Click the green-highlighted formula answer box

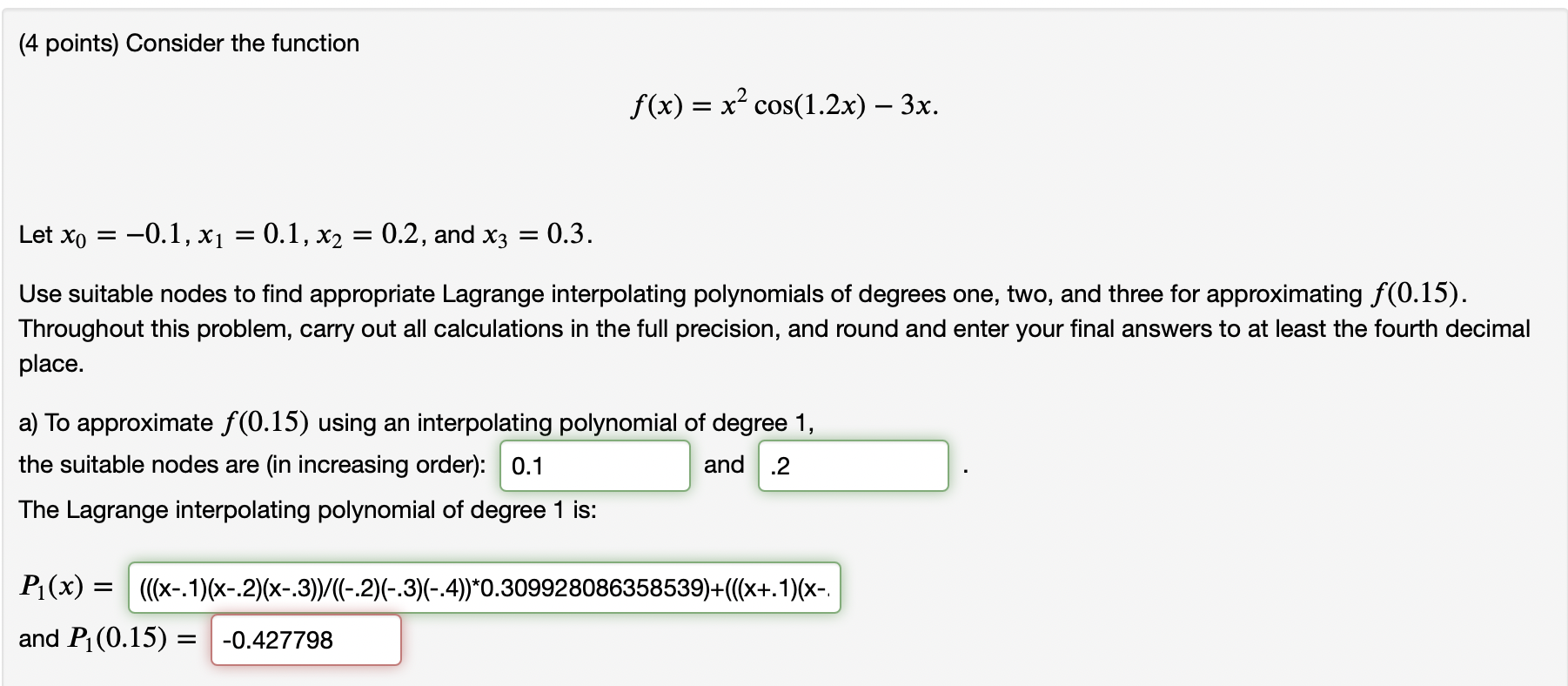pyautogui.click(x=484, y=589)
